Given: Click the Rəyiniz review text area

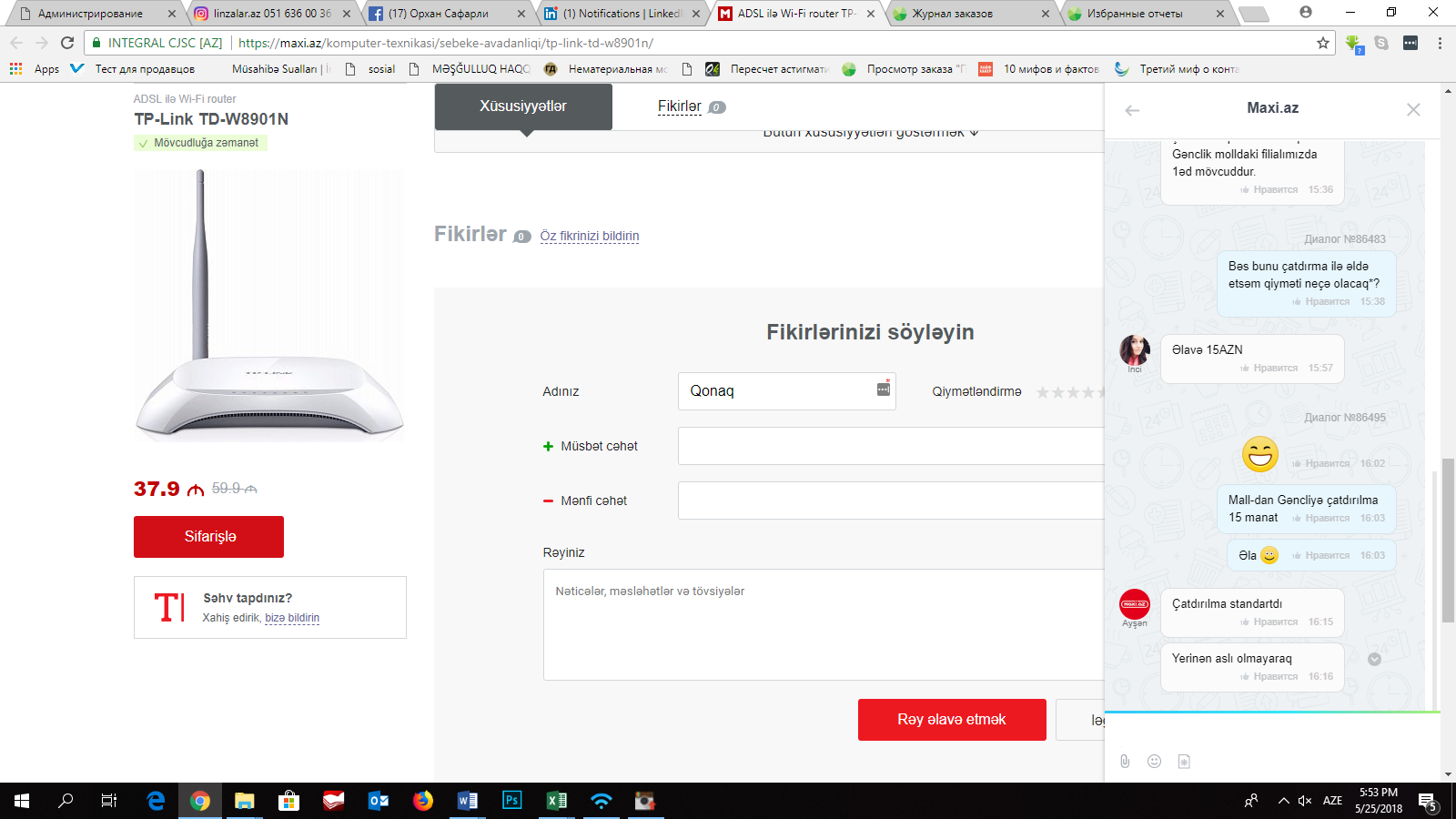Looking at the screenshot, I should 824,625.
